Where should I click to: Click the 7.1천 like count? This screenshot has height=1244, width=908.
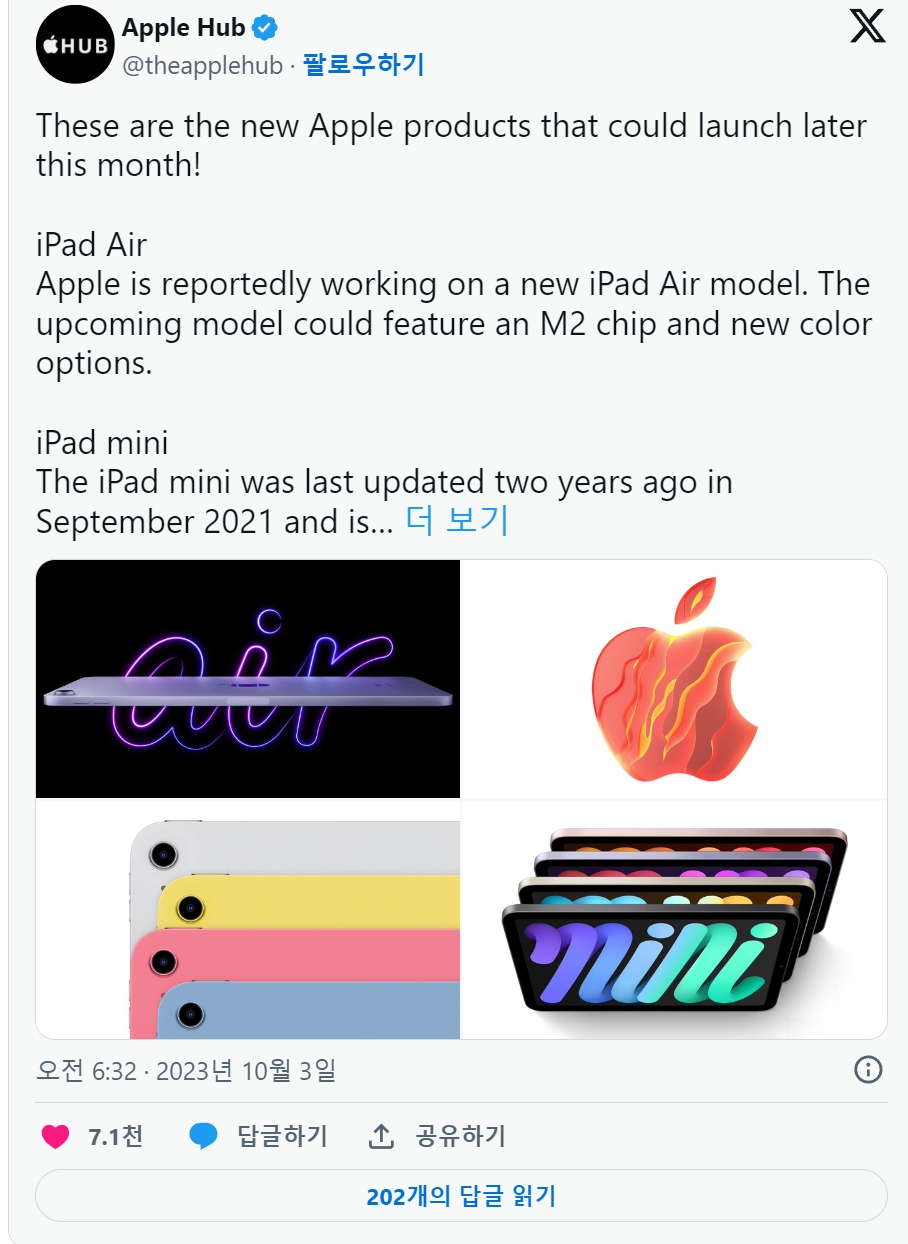[115, 1136]
